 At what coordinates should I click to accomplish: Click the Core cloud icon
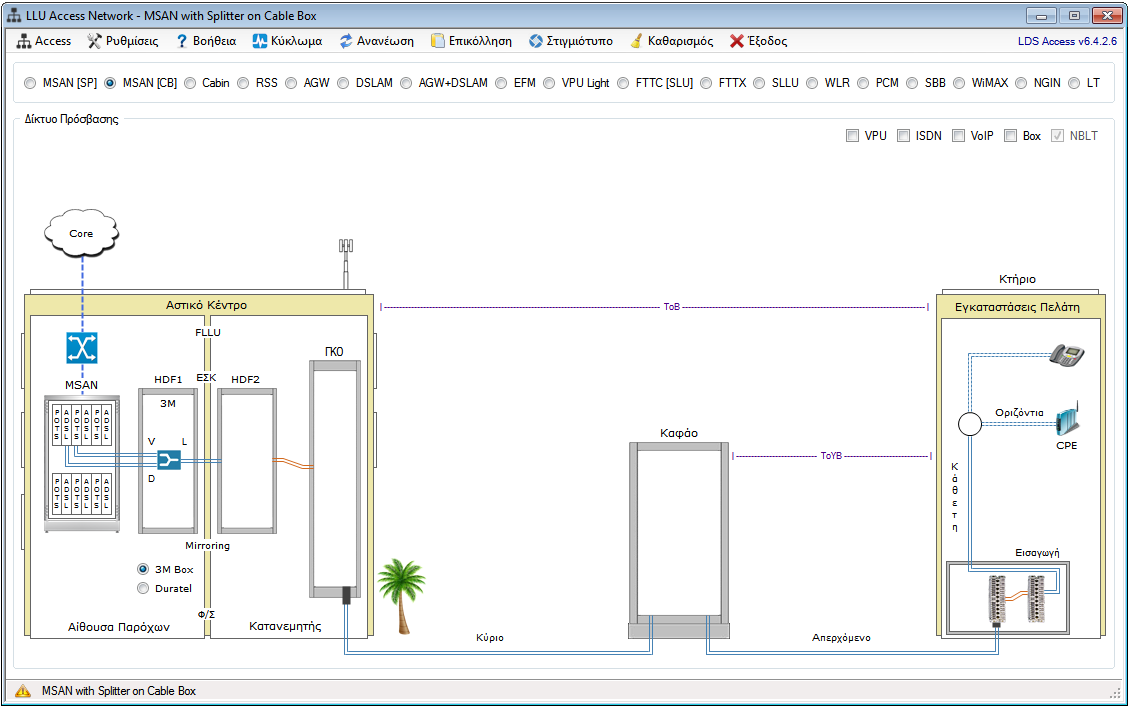pos(81,234)
